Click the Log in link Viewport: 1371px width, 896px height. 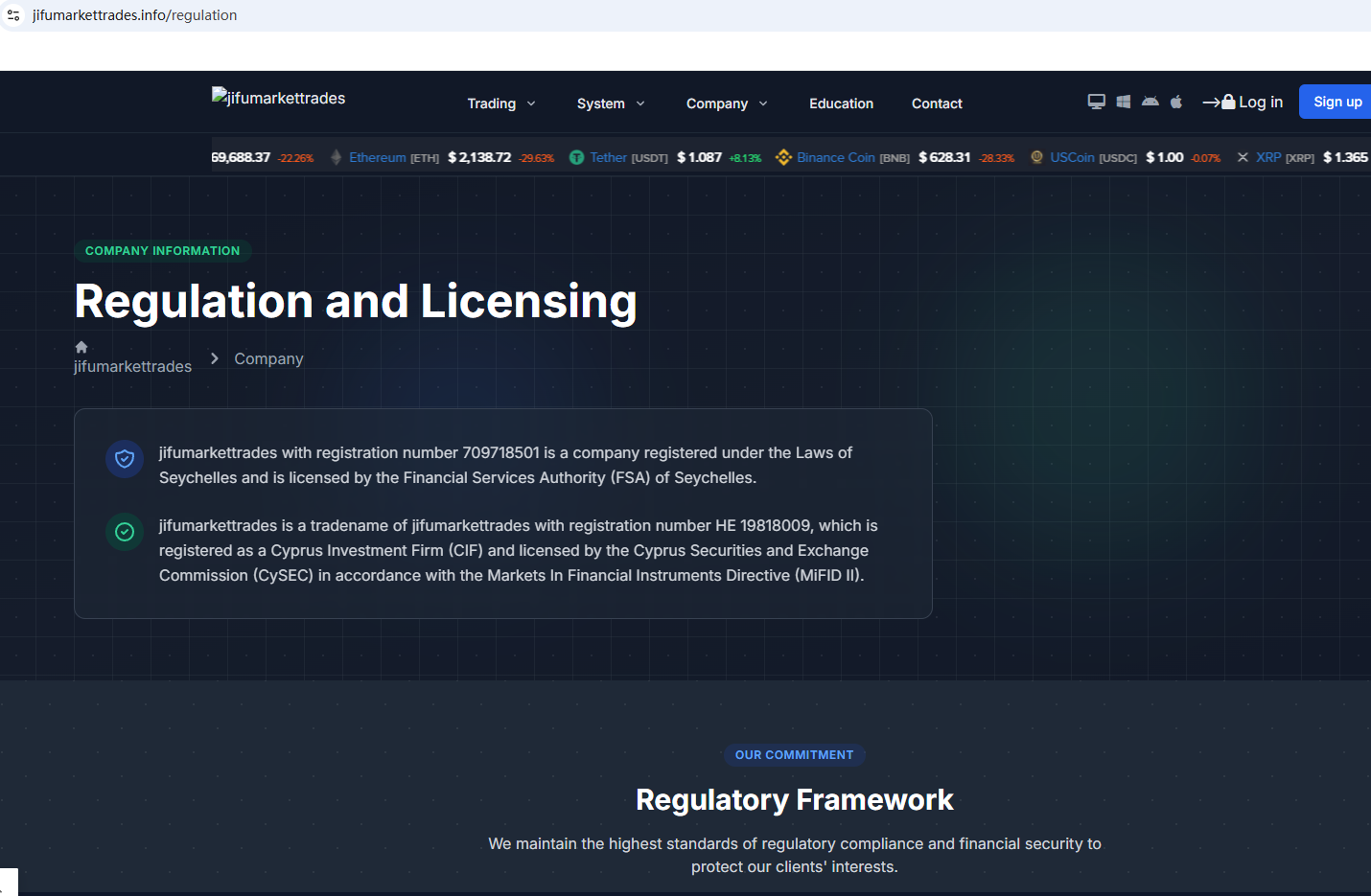1243,102
